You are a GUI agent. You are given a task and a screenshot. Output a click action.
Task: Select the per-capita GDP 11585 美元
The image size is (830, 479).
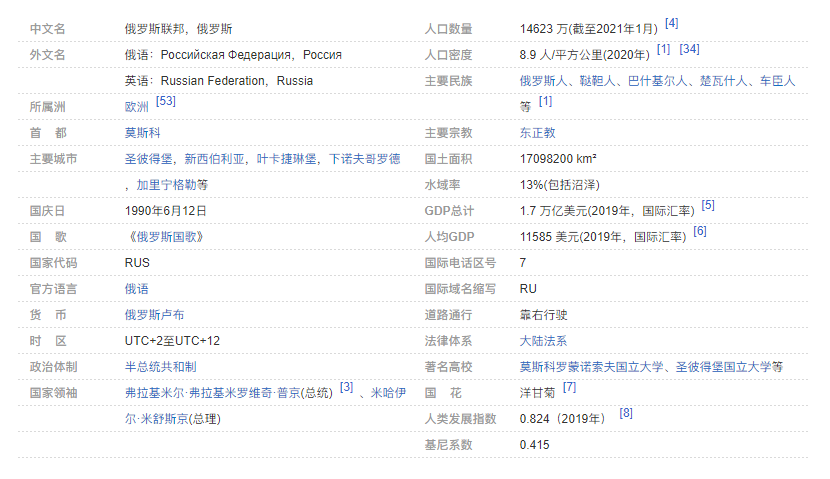point(549,237)
